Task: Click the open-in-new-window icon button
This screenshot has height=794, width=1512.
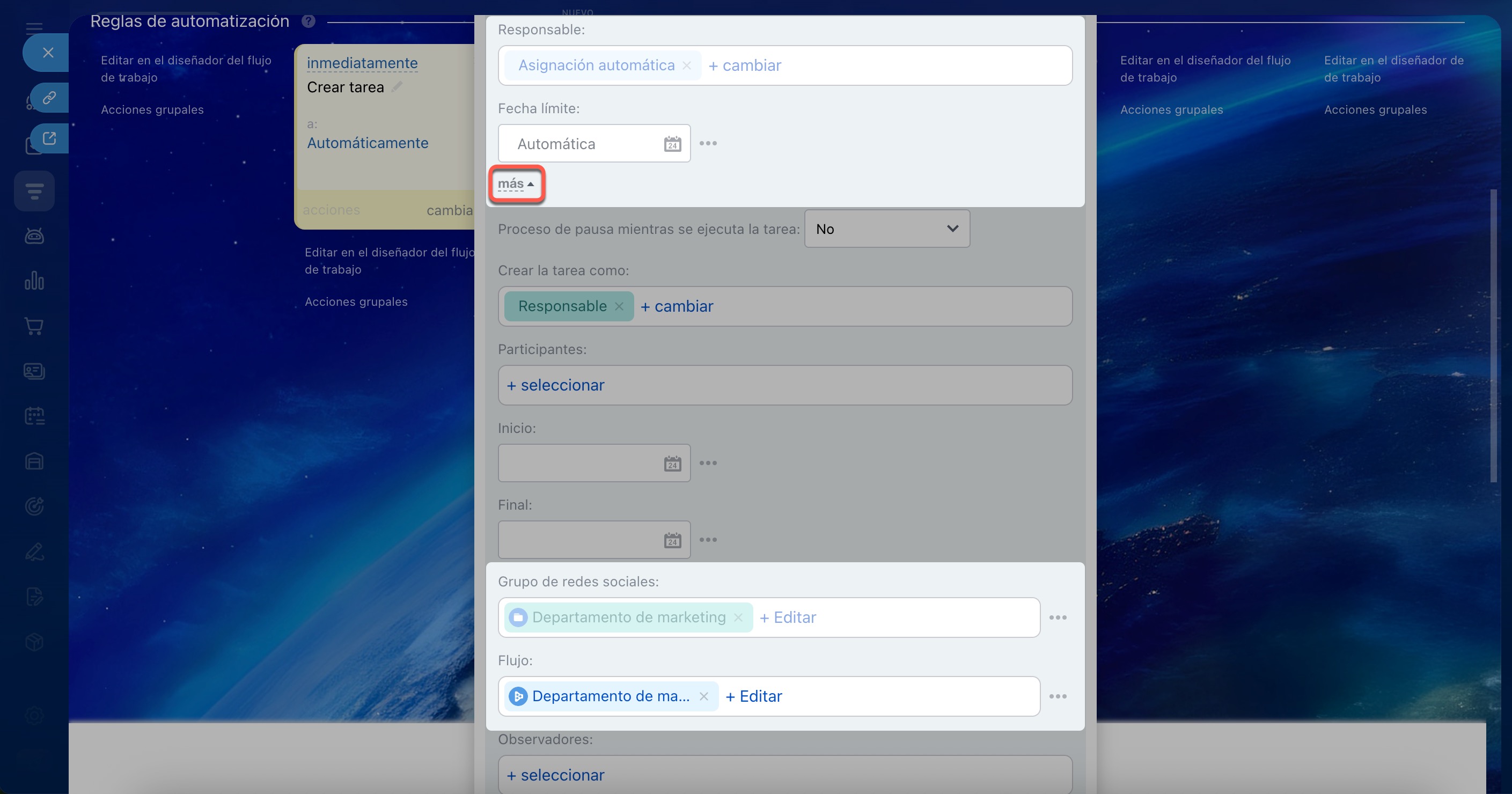Action: point(49,138)
